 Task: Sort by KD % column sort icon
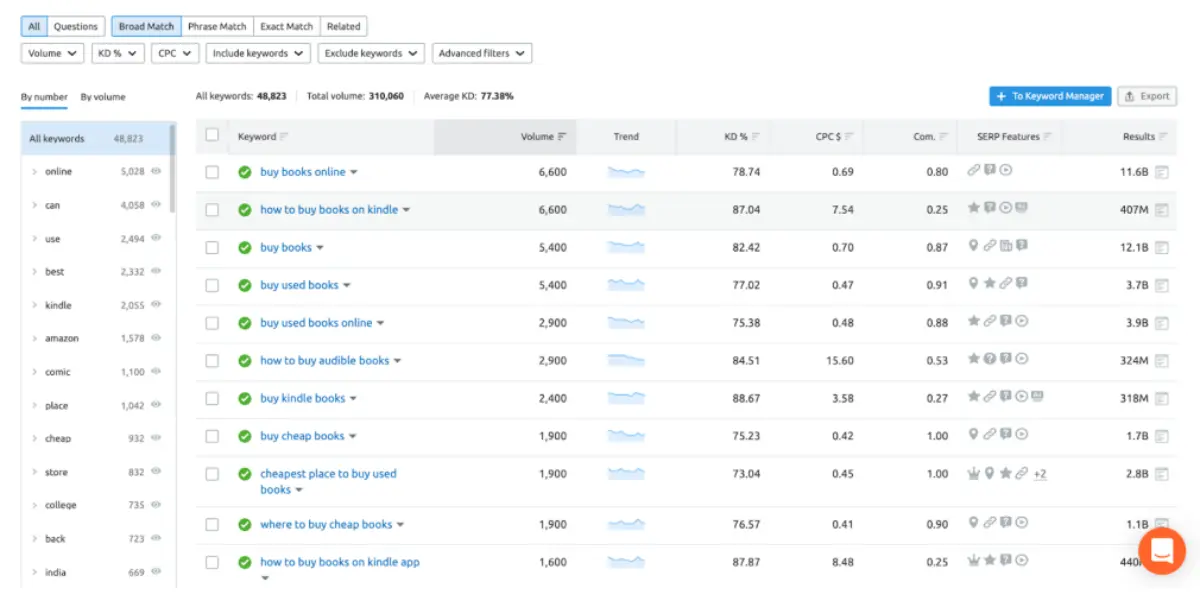click(x=755, y=137)
